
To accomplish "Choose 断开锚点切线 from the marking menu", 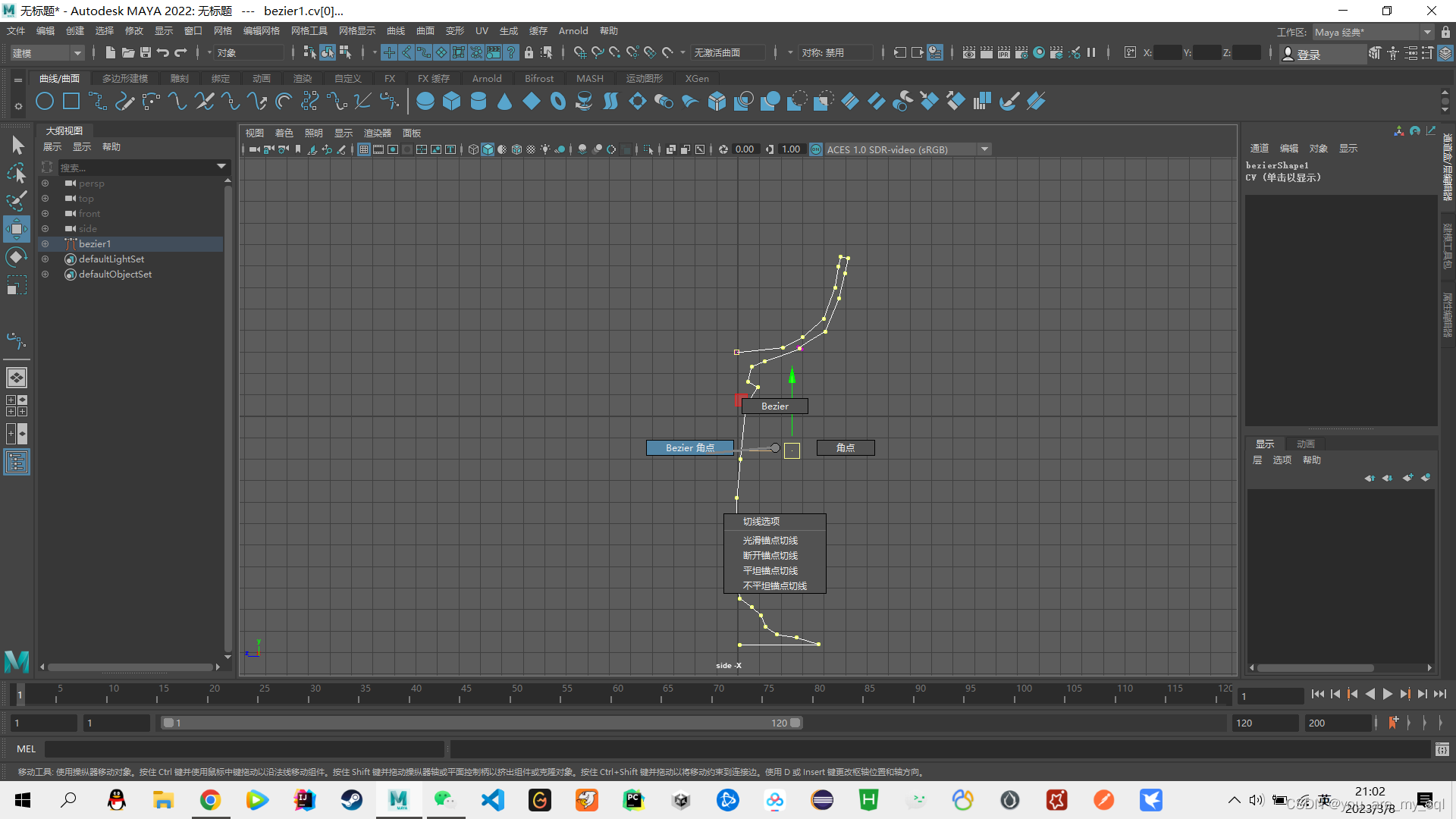I will coord(770,555).
